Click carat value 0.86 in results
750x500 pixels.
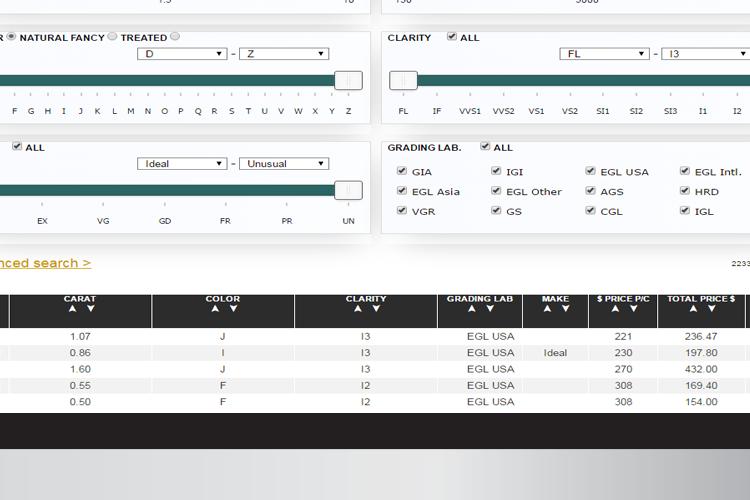[x=80, y=353]
